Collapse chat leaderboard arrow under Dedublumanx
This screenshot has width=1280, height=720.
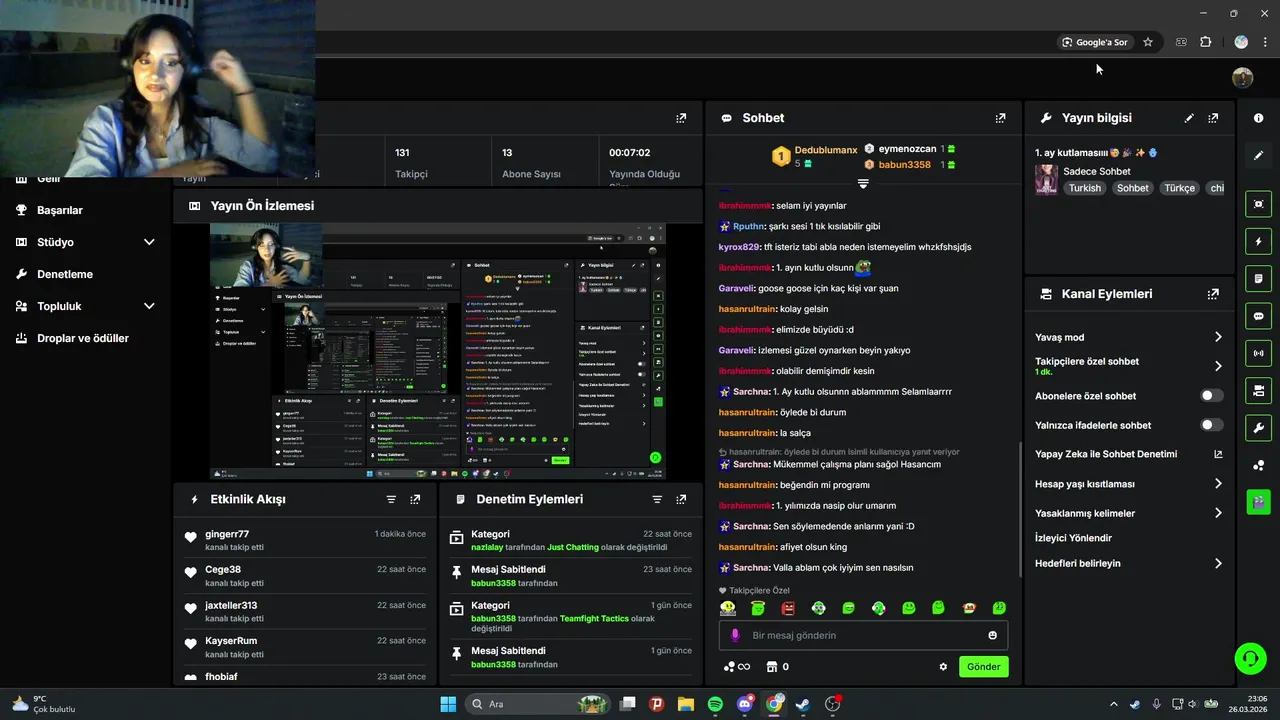(x=863, y=184)
